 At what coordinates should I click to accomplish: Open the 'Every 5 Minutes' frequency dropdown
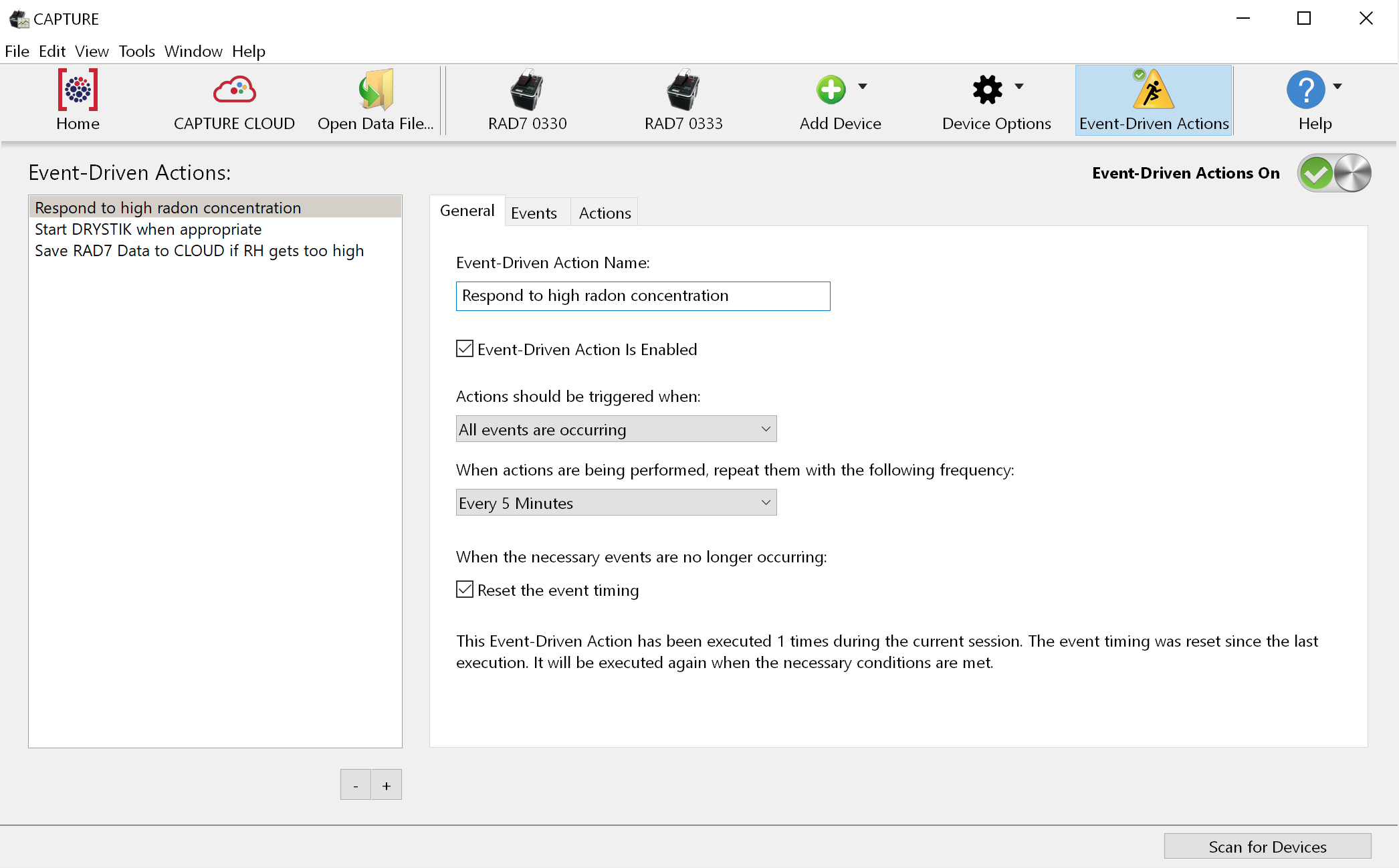[x=616, y=503]
